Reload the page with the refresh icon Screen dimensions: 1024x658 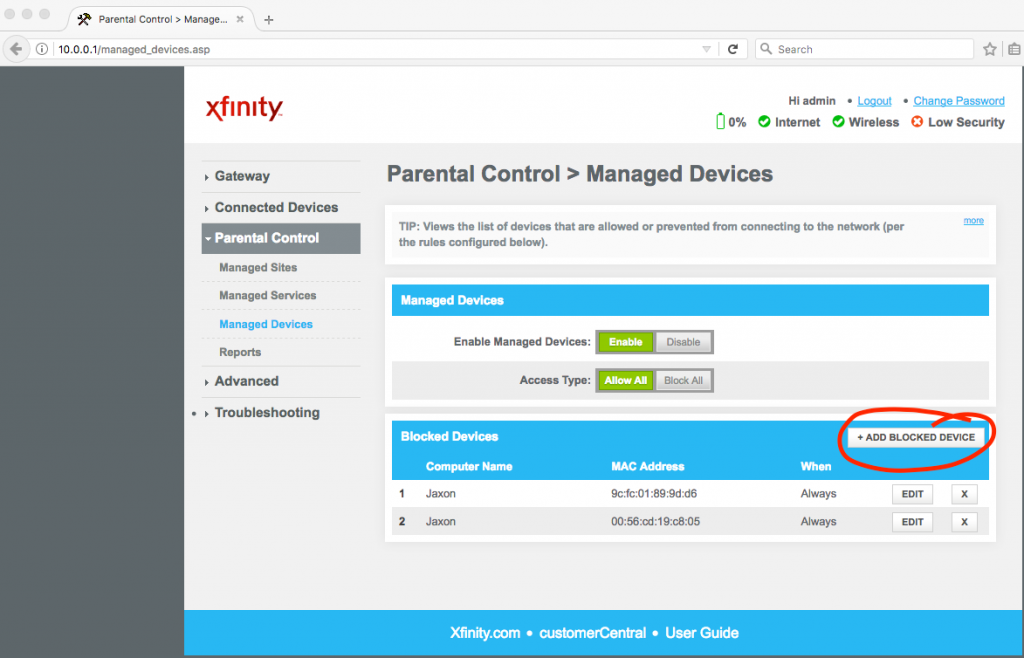pos(733,49)
